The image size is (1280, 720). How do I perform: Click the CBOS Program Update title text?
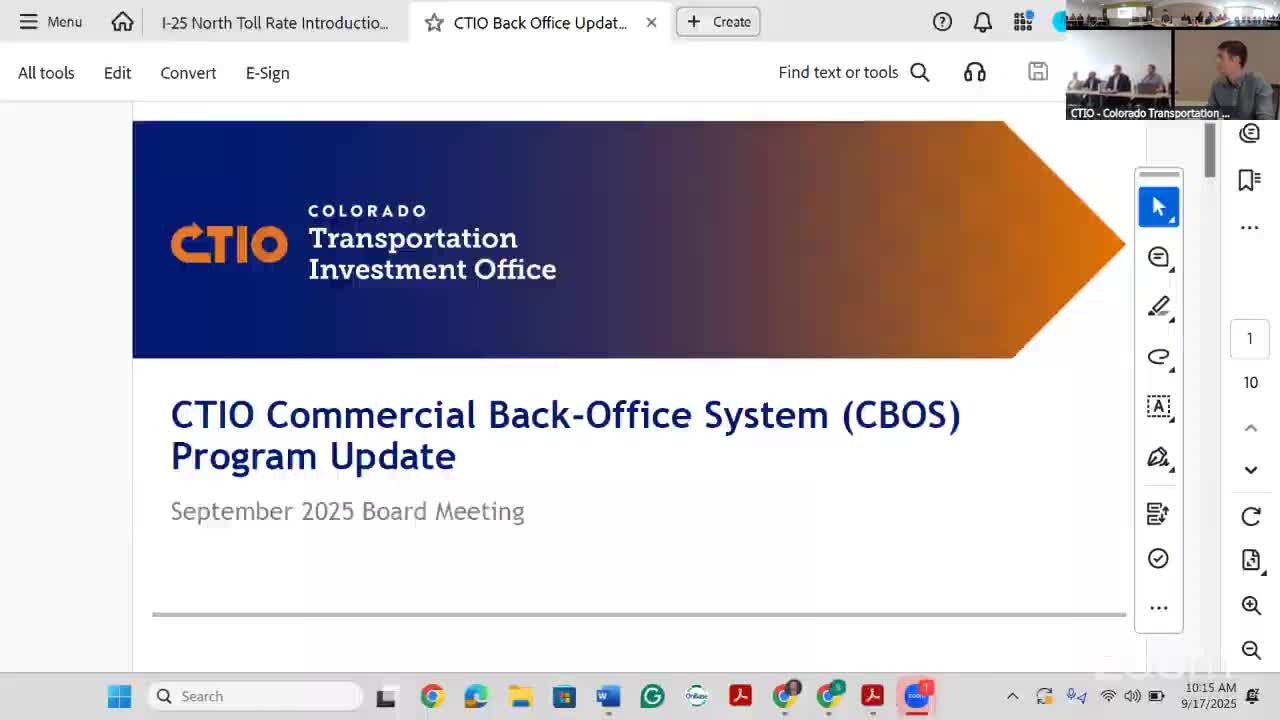coord(565,435)
